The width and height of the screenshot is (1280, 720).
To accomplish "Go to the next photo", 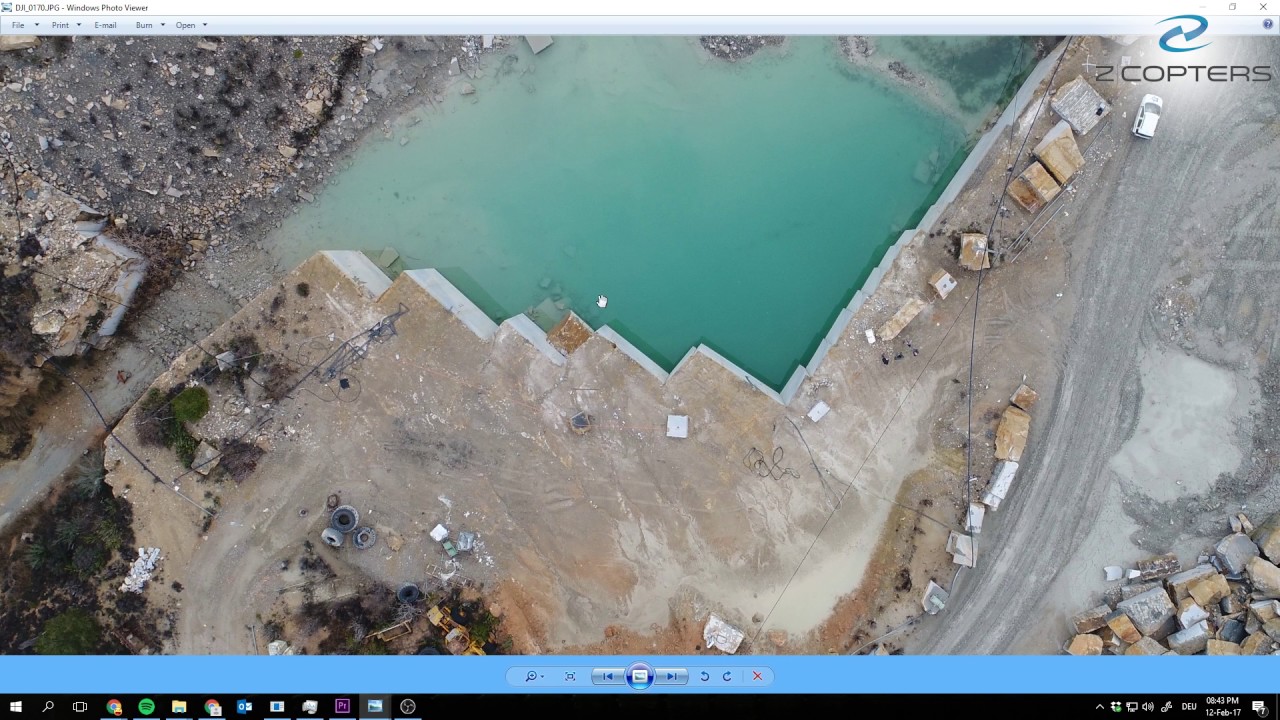I will (672, 676).
